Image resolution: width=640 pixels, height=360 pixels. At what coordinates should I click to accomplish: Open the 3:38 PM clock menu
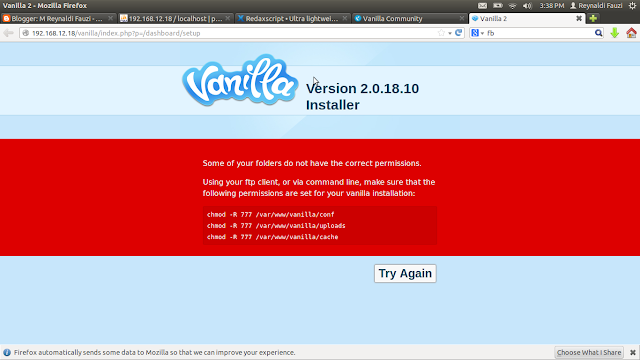point(551,6)
